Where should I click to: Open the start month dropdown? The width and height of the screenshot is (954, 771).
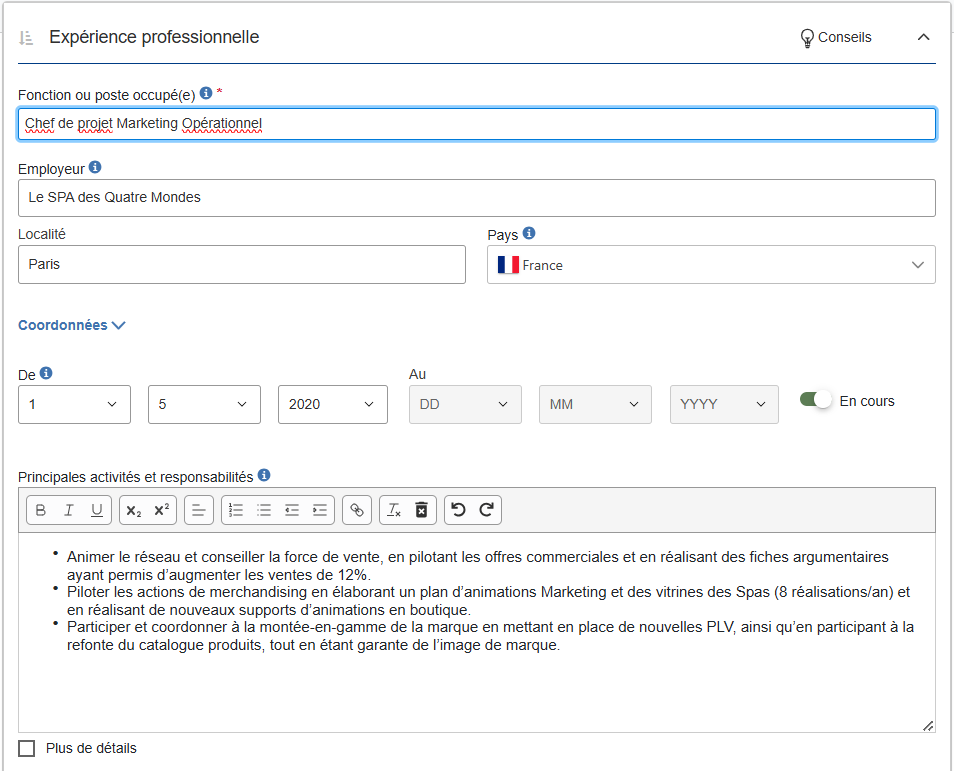click(204, 404)
